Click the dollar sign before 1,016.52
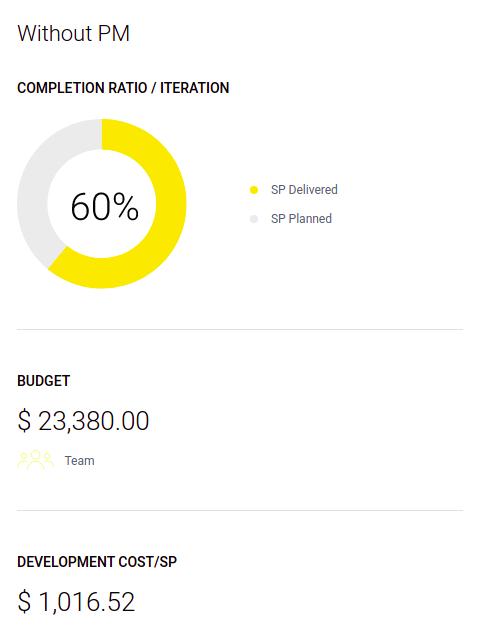 coord(24,601)
